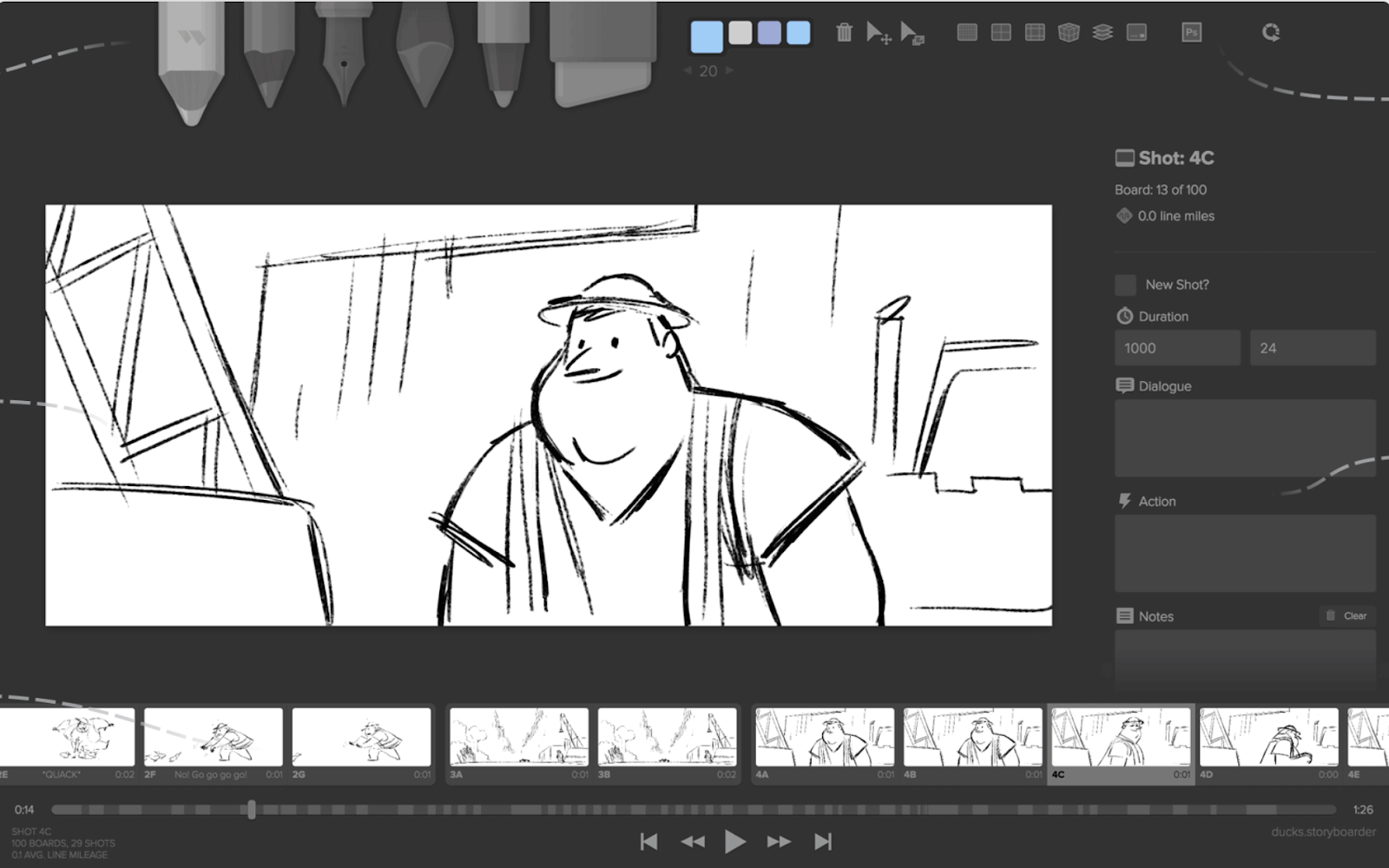Click the elapsed time 0:14

tap(24, 810)
